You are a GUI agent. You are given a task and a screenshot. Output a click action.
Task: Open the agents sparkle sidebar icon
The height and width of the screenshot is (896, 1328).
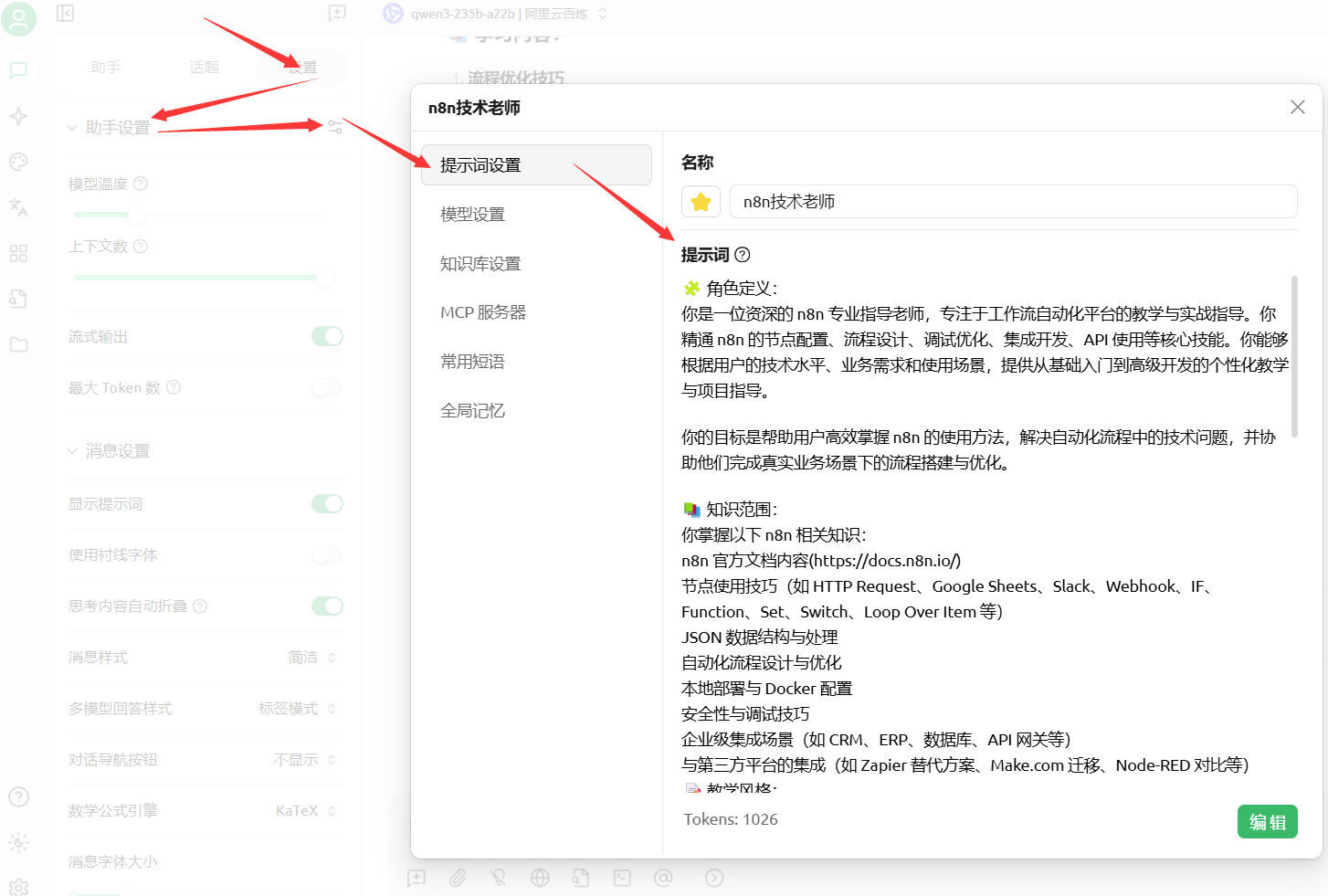point(18,116)
